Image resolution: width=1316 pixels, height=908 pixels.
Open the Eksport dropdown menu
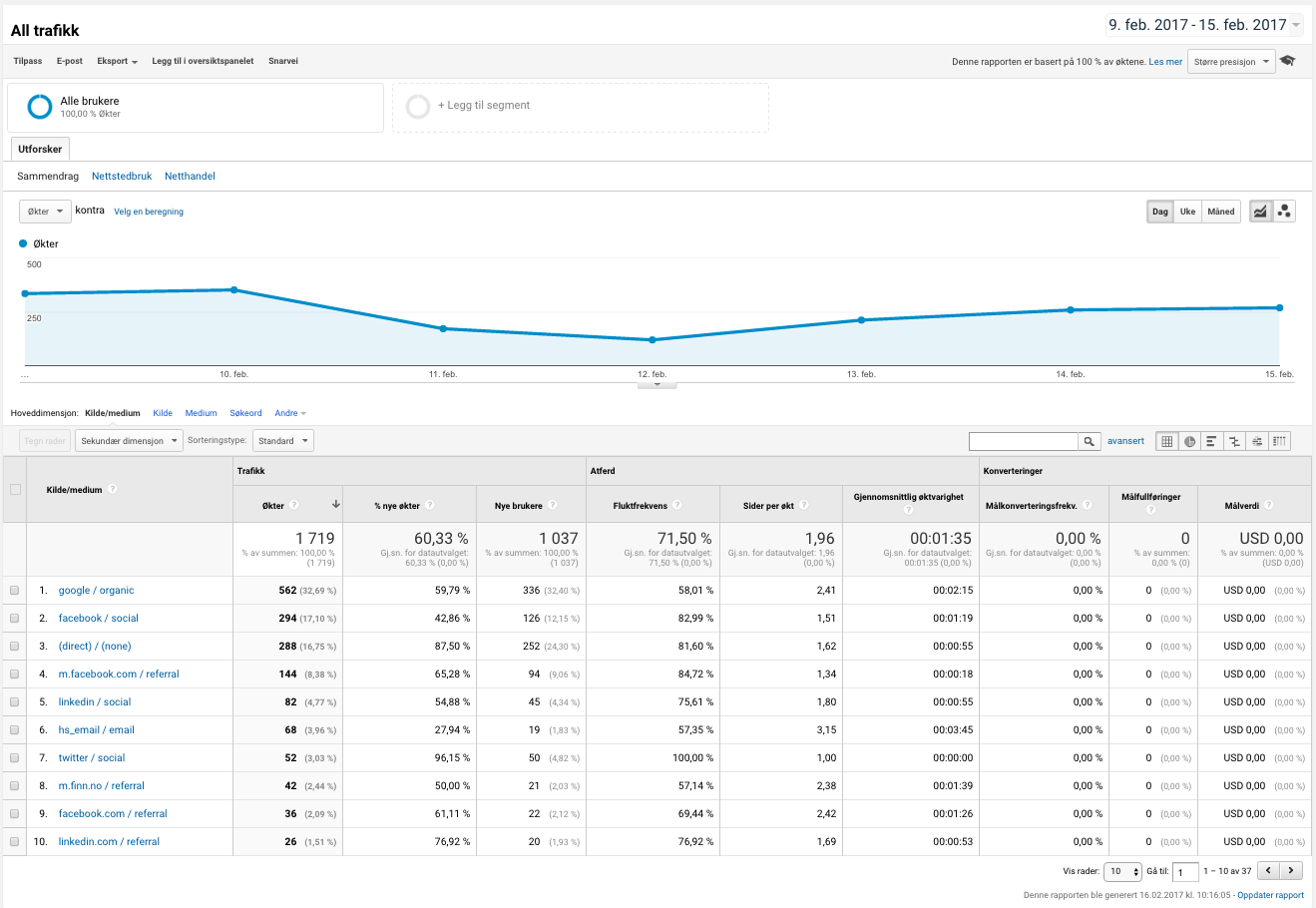pos(117,61)
